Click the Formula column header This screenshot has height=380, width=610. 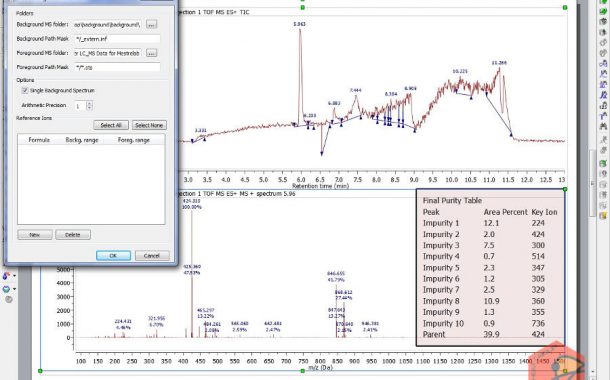tap(39, 140)
